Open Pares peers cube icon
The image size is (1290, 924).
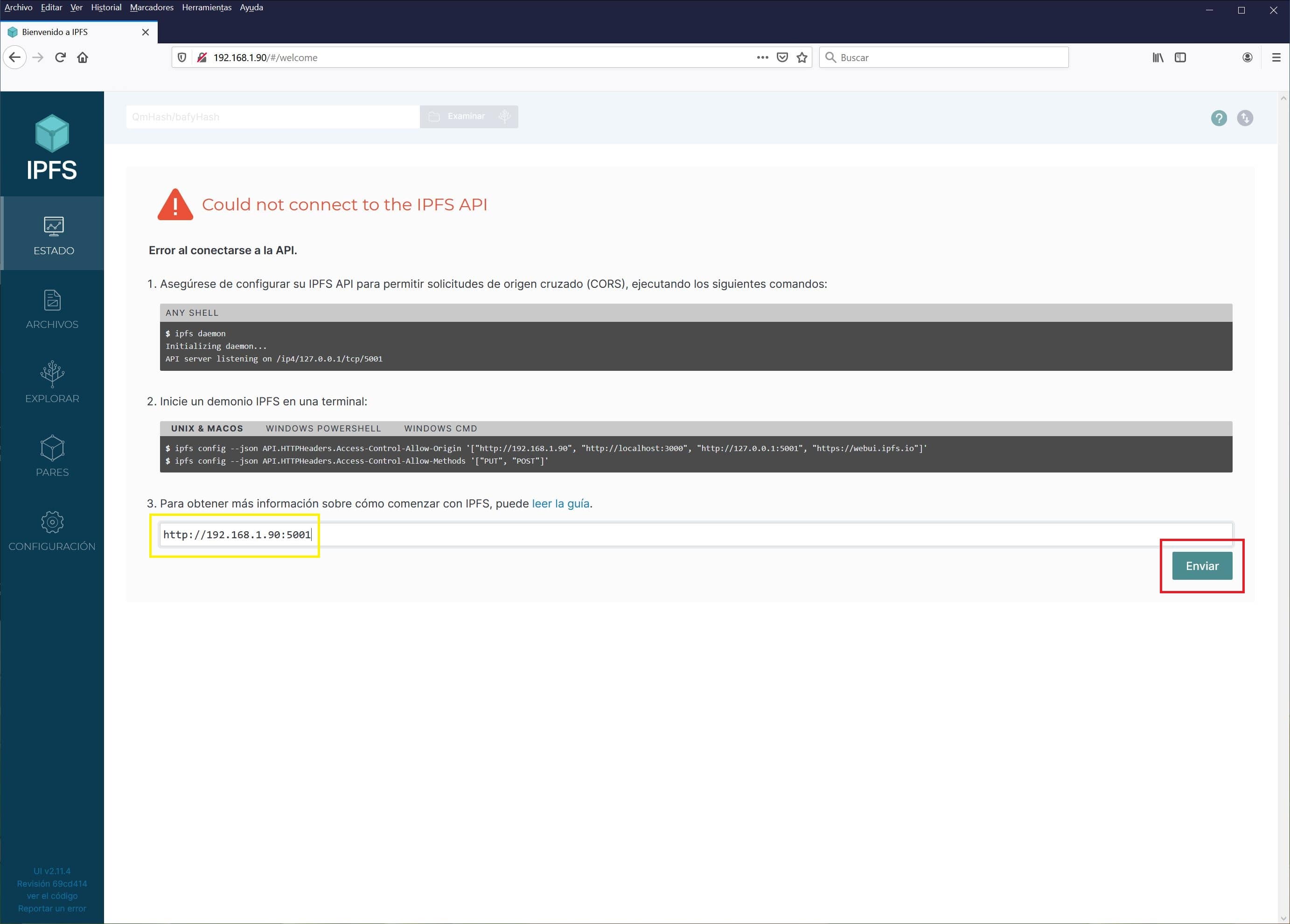[x=52, y=448]
